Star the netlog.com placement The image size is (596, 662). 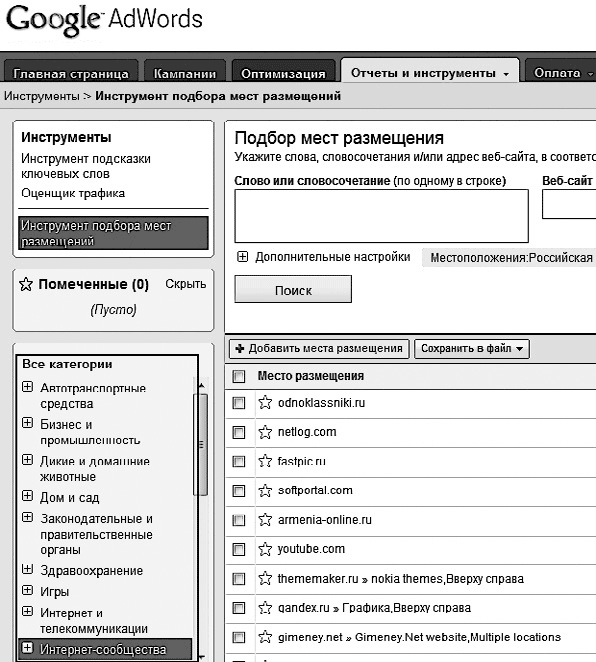click(265, 432)
